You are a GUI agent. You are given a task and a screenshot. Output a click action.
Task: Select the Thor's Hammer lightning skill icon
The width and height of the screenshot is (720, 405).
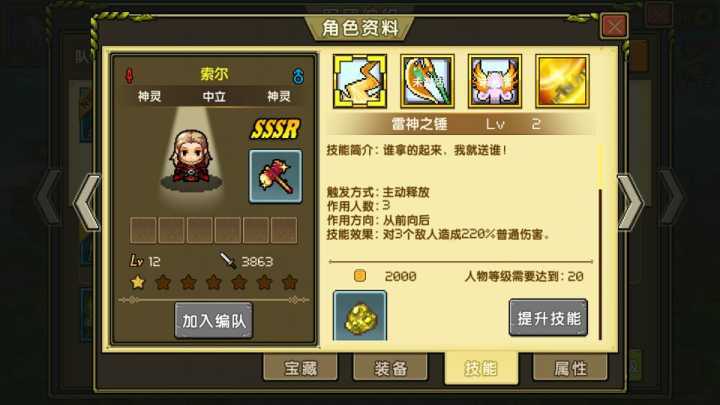point(360,81)
